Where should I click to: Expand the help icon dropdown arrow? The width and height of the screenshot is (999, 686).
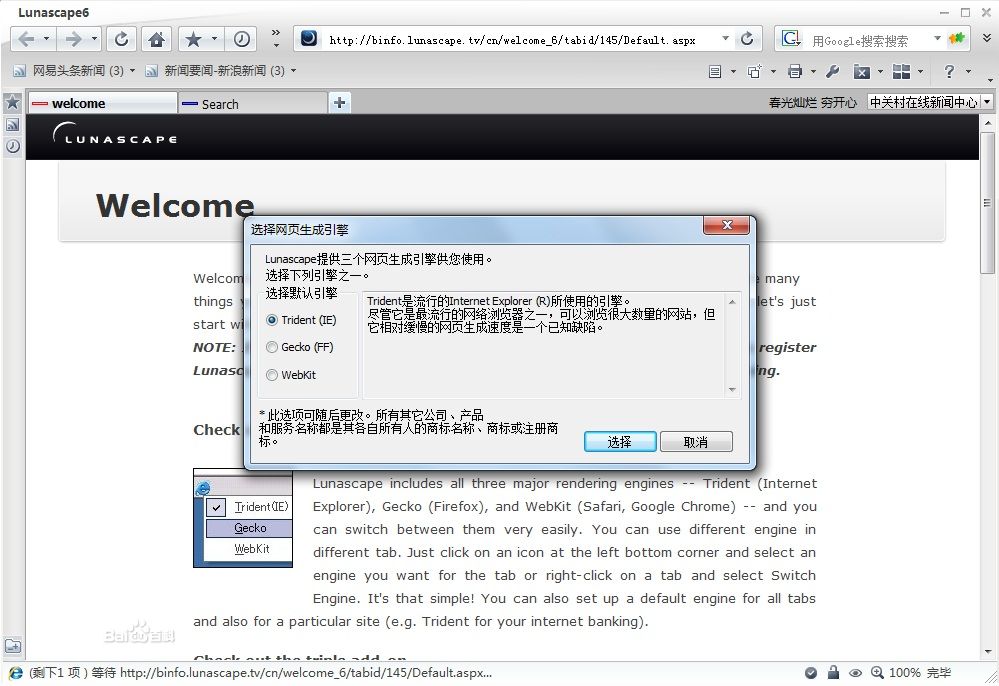point(968,71)
